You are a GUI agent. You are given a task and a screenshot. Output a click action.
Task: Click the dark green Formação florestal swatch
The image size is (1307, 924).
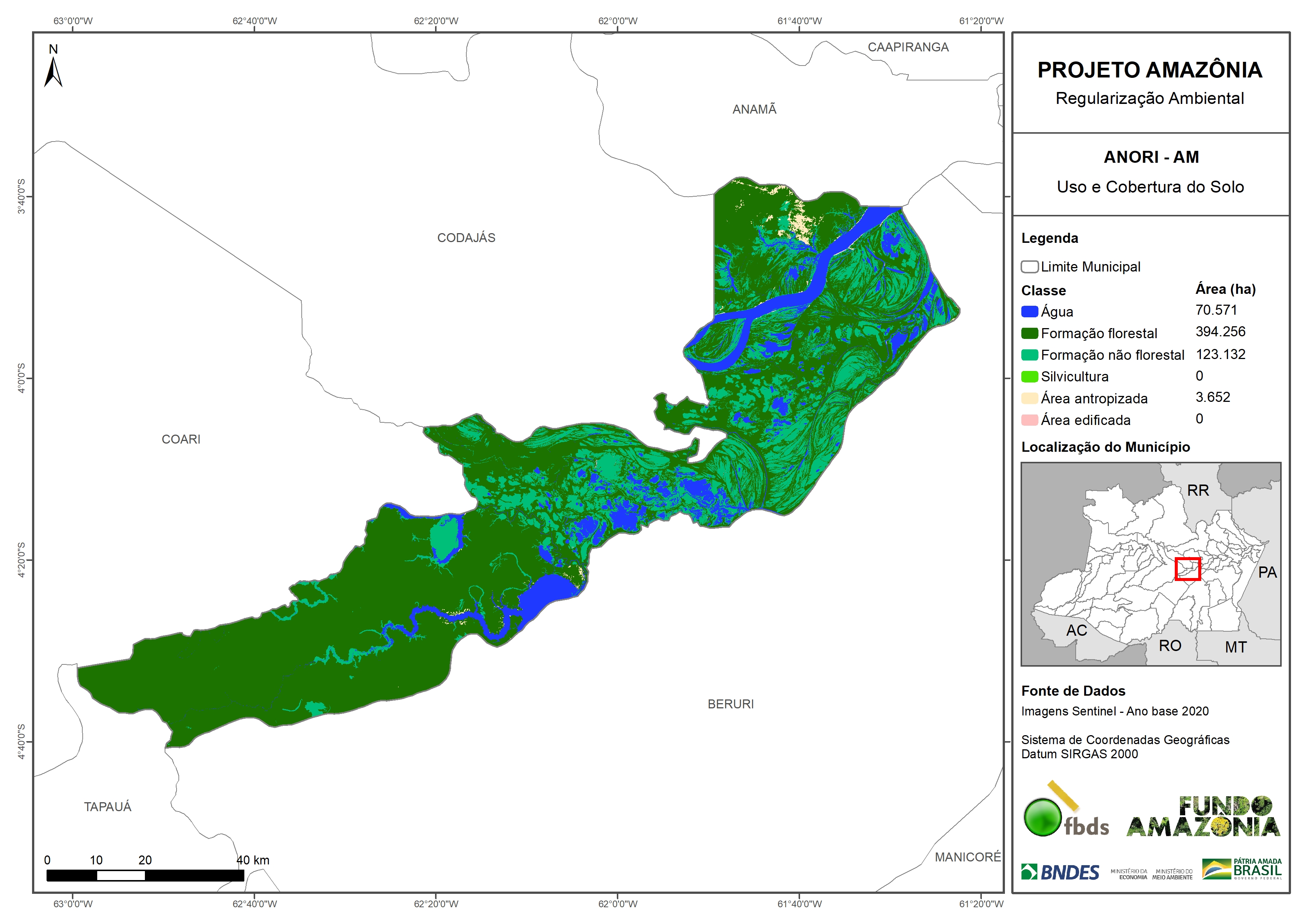(1029, 333)
